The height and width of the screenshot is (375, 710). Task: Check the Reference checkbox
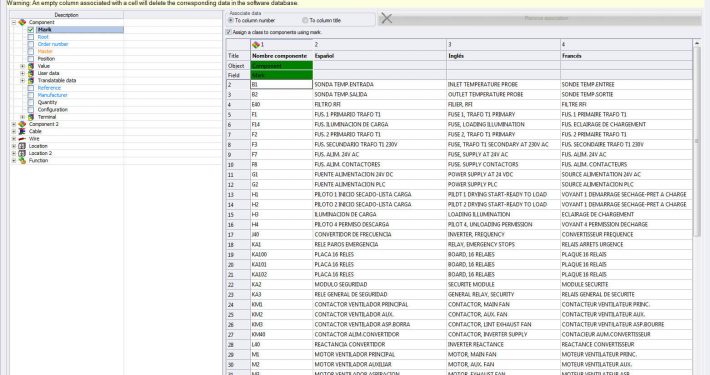point(31,88)
